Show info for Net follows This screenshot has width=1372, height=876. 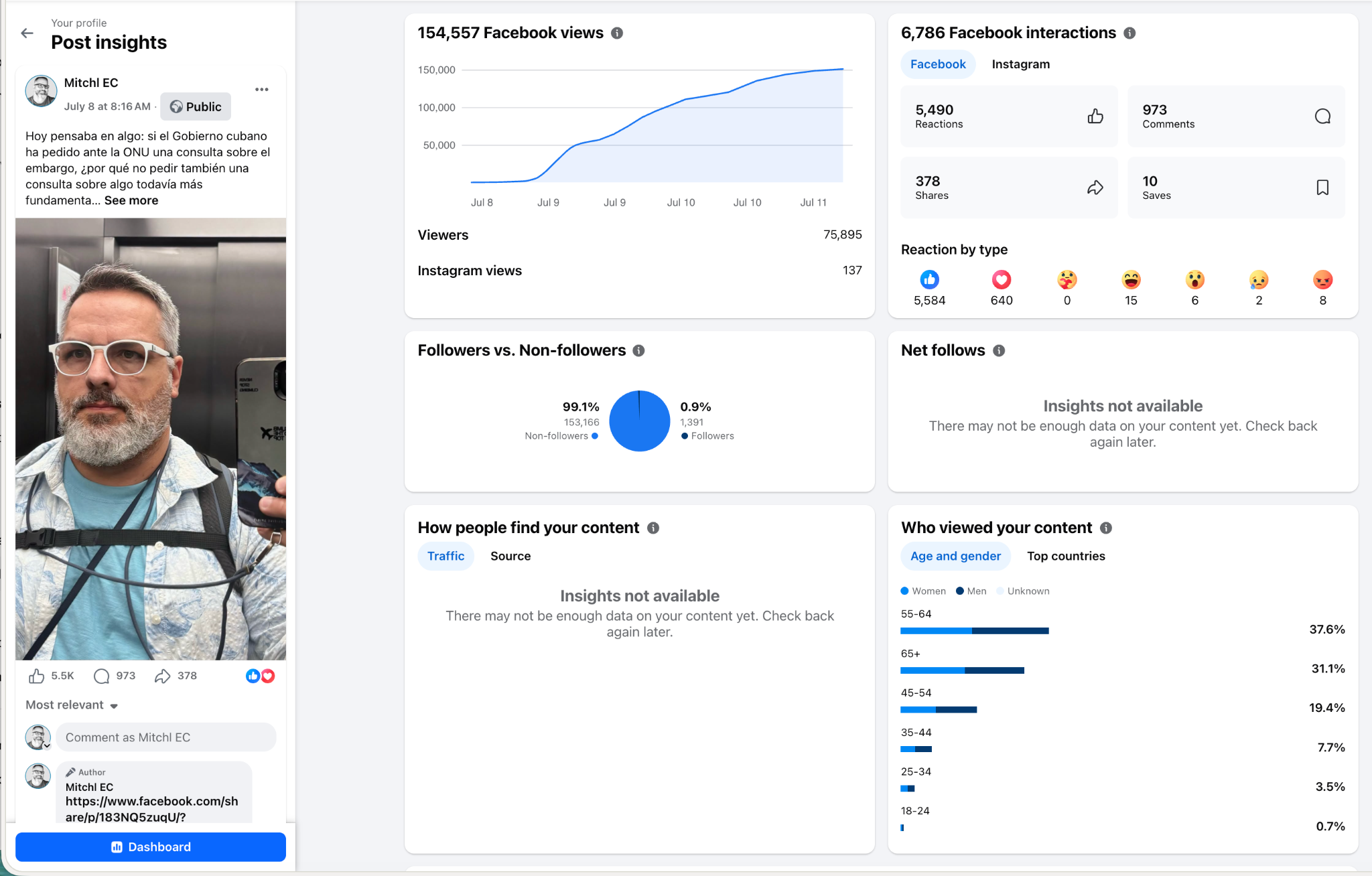(999, 350)
